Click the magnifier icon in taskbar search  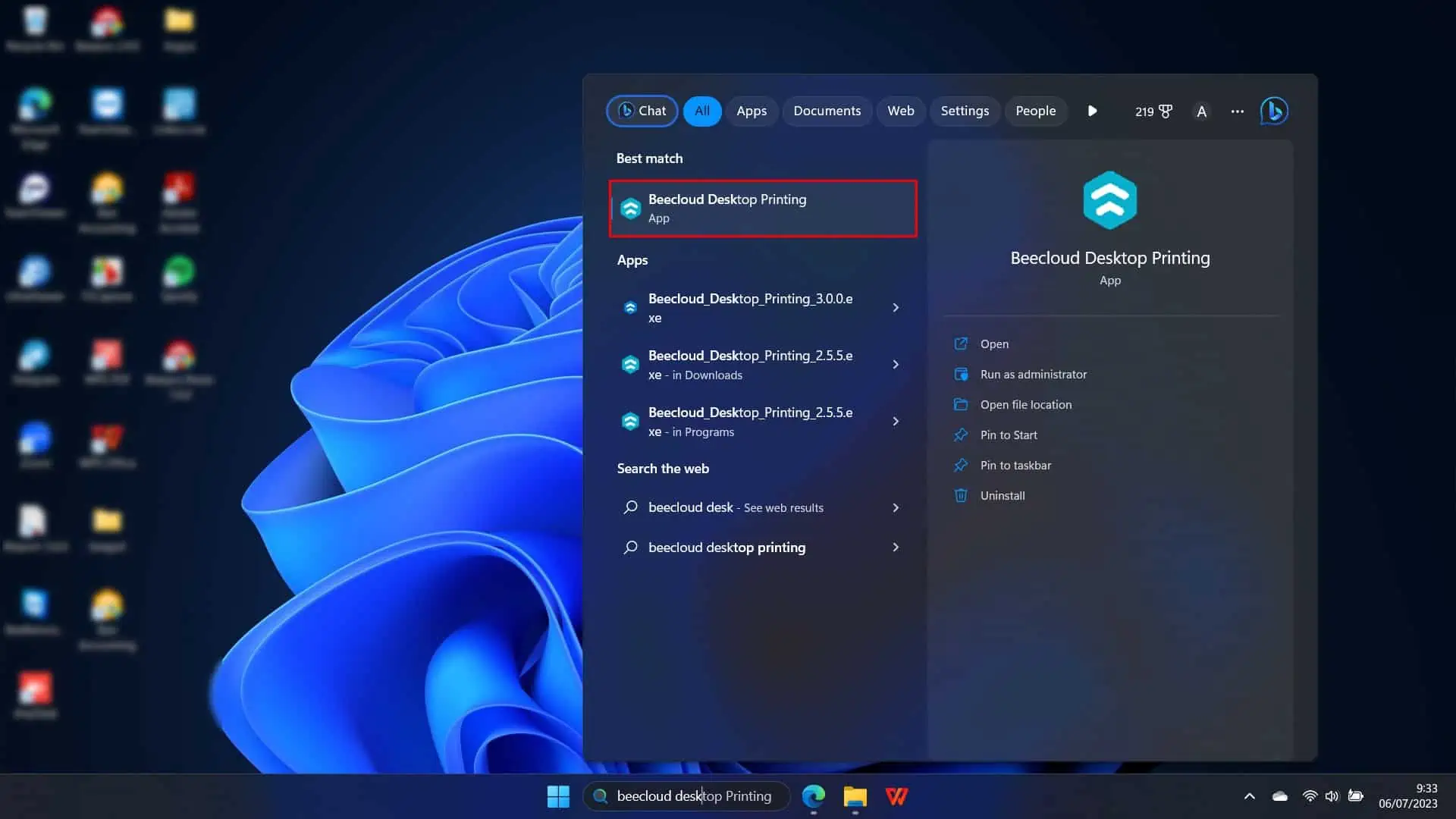[x=600, y=796]
